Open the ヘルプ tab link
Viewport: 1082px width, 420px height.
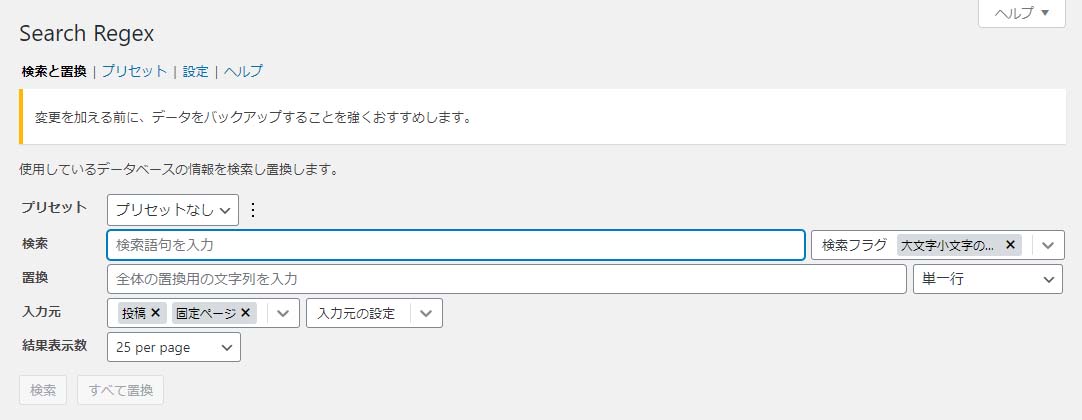(x=243, y=71)
